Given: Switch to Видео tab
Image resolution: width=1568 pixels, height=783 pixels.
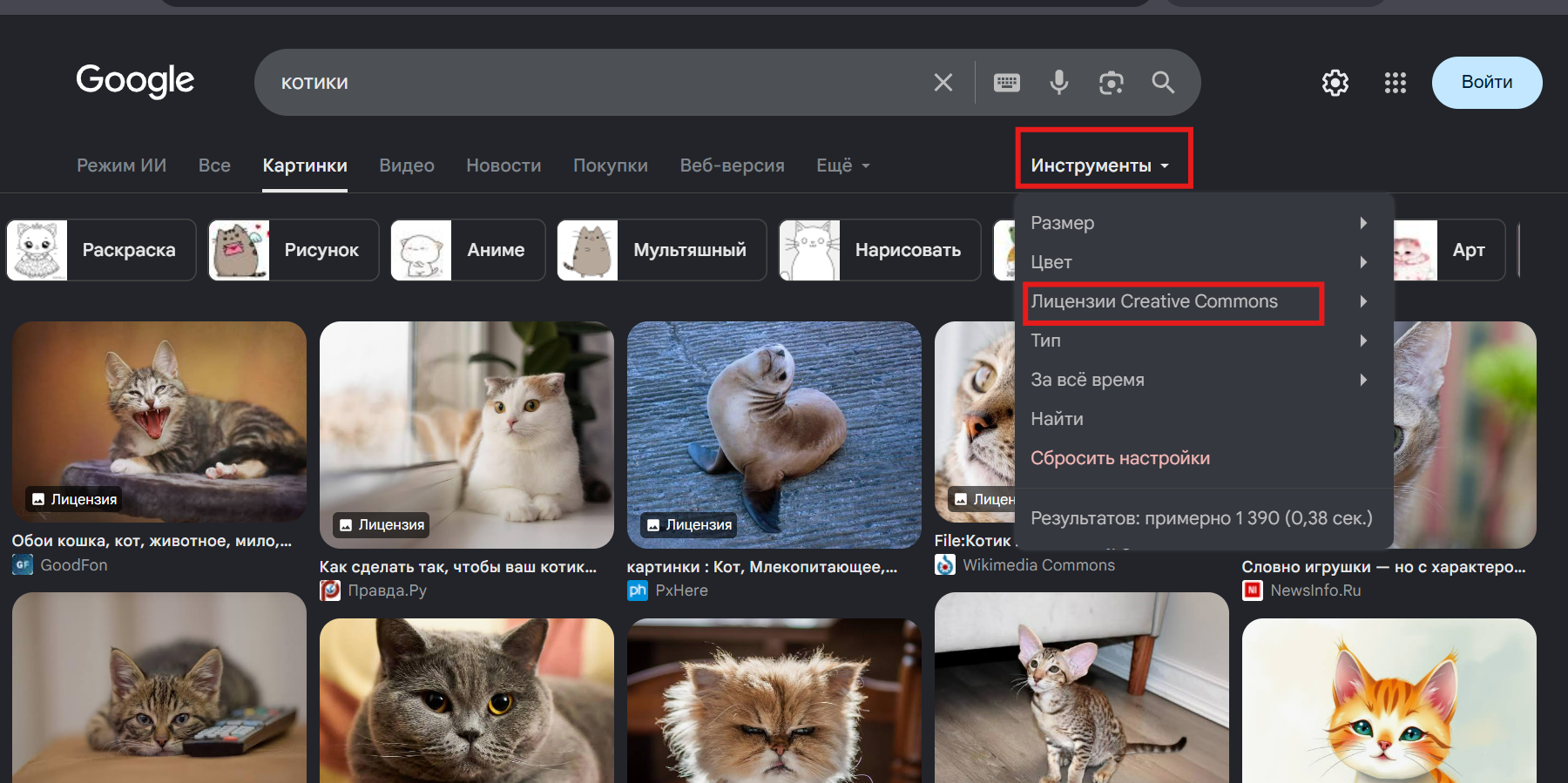Looking at the screenshot, I should [x=407, y=165].
